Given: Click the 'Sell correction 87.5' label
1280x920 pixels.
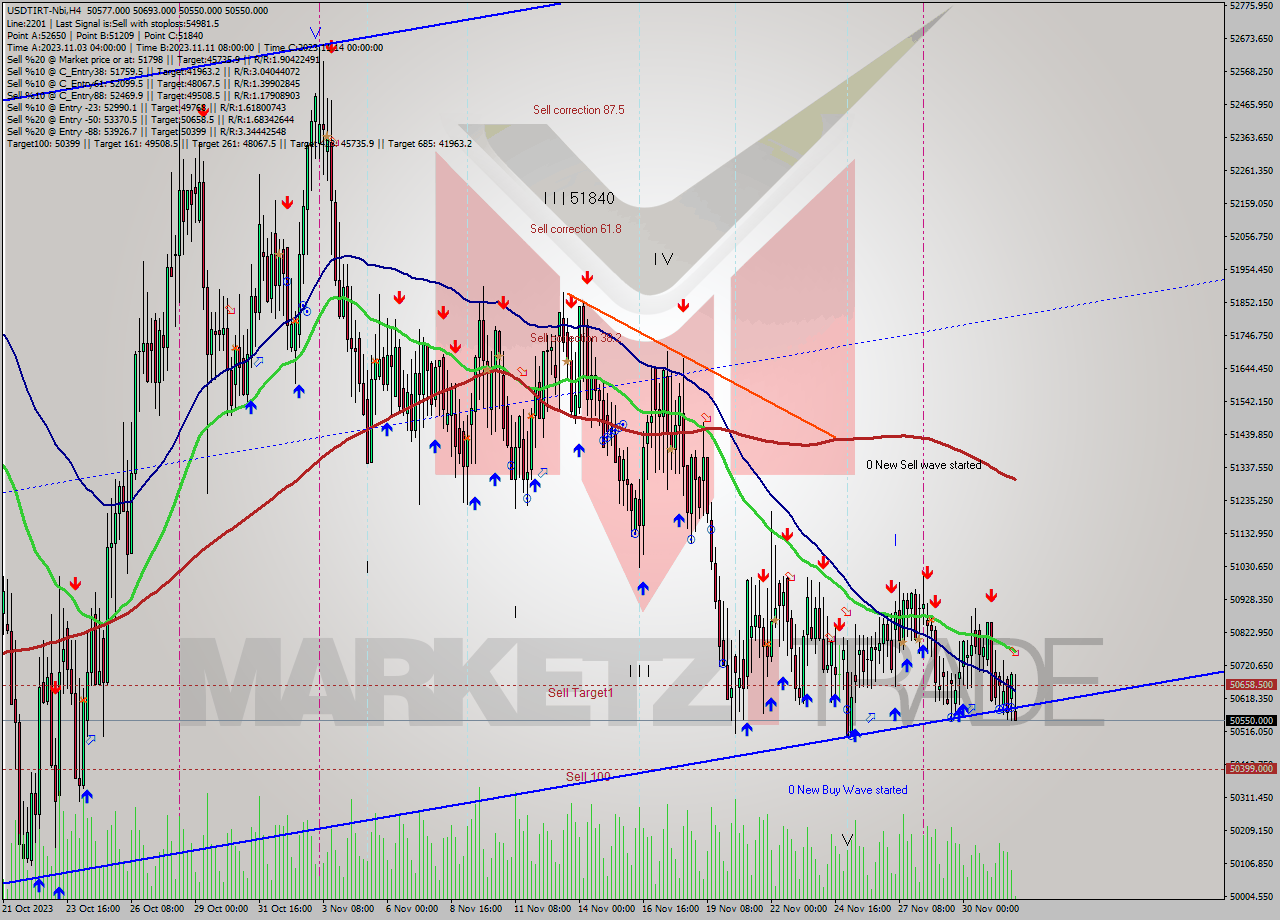Looking at the screenshot, I should click(578, 110).
